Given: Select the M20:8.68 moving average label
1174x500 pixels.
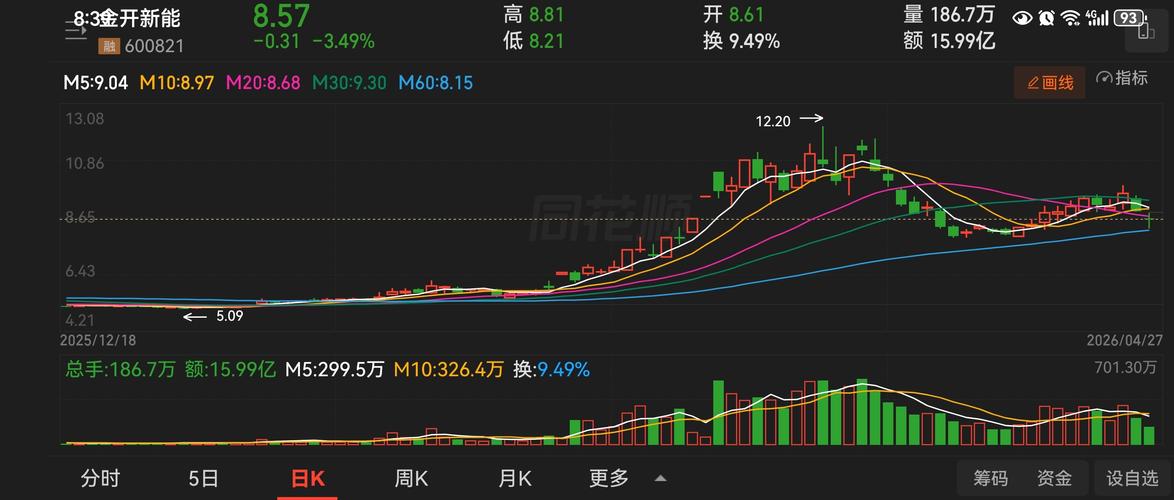Looking at the screenshot, I should click(x=264, y=83).
